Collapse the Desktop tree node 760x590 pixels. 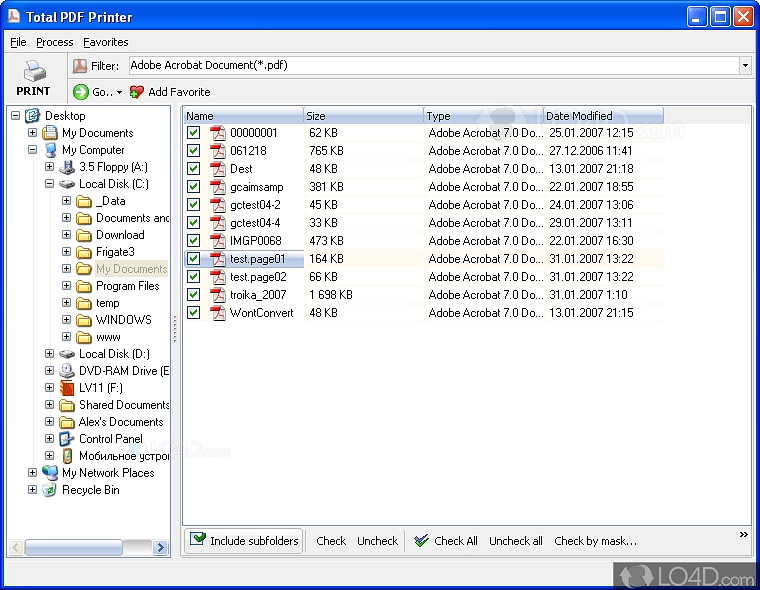click(x=16, y=115)
